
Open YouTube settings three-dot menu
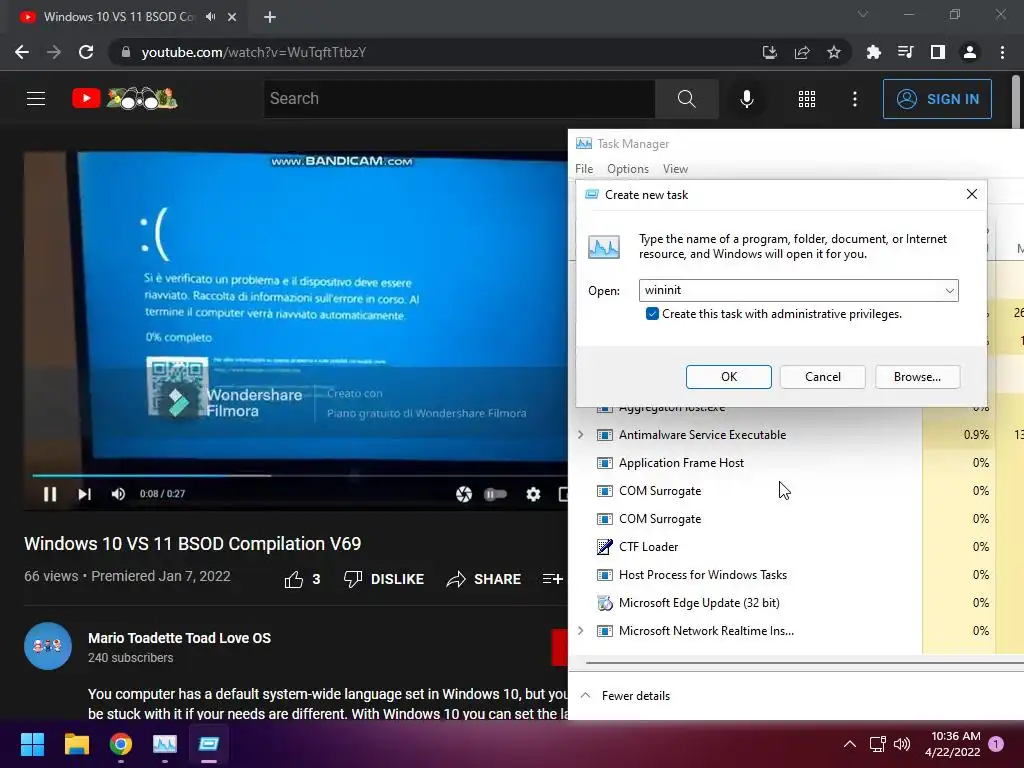[855, 99]
